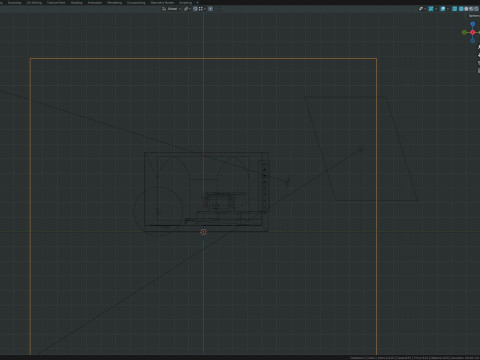
Task: Toggle viewport gizmos display
Action: click(431, 9)
